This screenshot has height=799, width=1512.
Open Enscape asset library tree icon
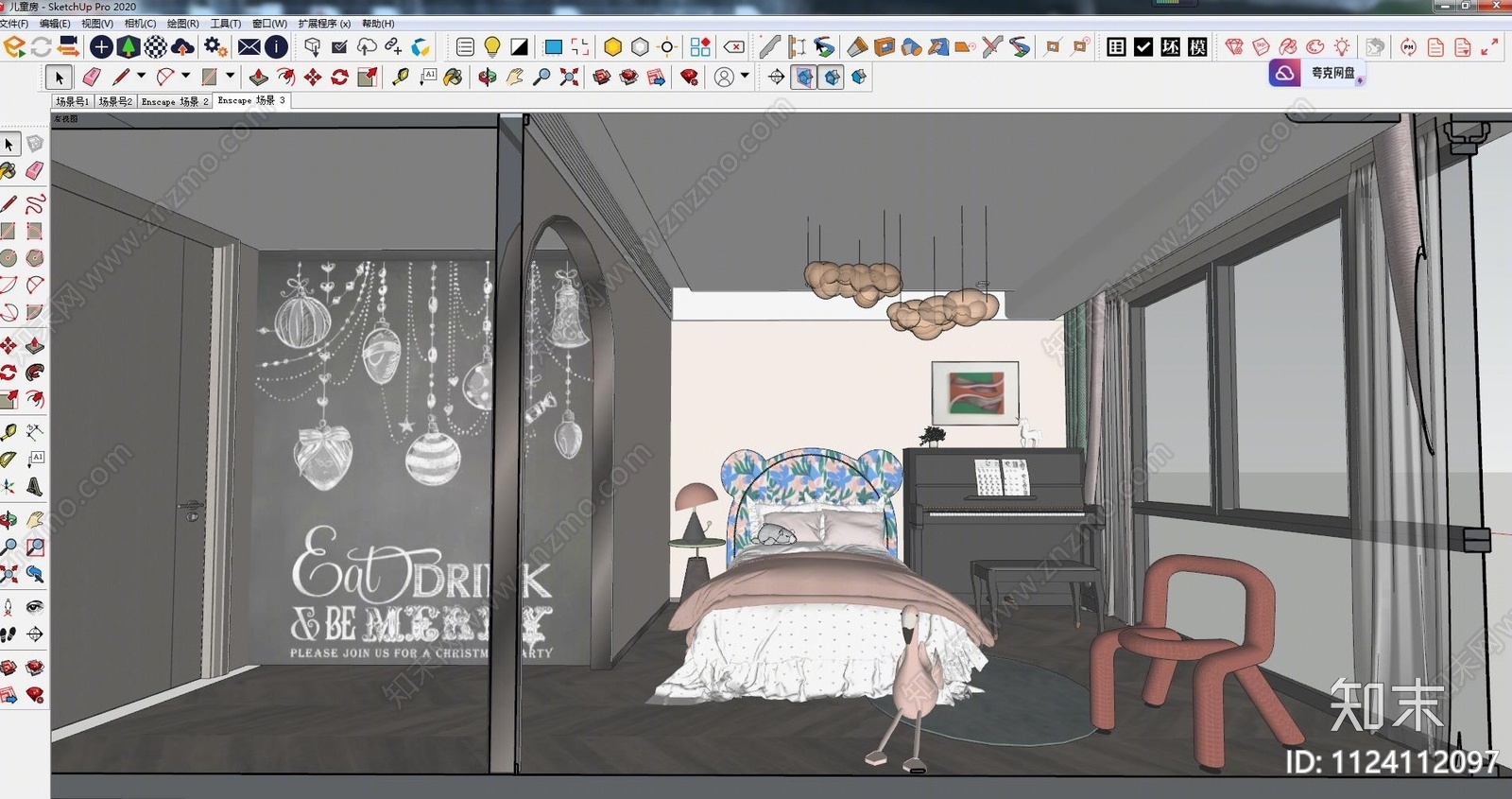129,46
